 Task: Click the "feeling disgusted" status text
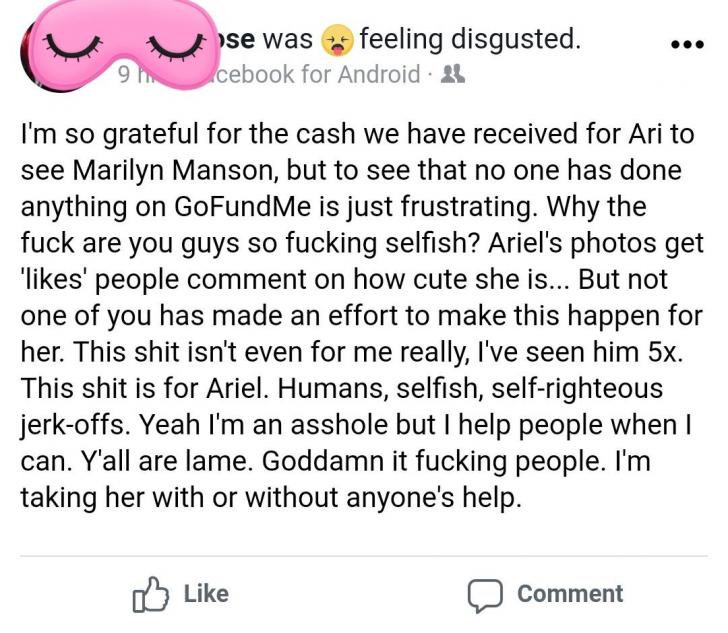tap(470, 39)
